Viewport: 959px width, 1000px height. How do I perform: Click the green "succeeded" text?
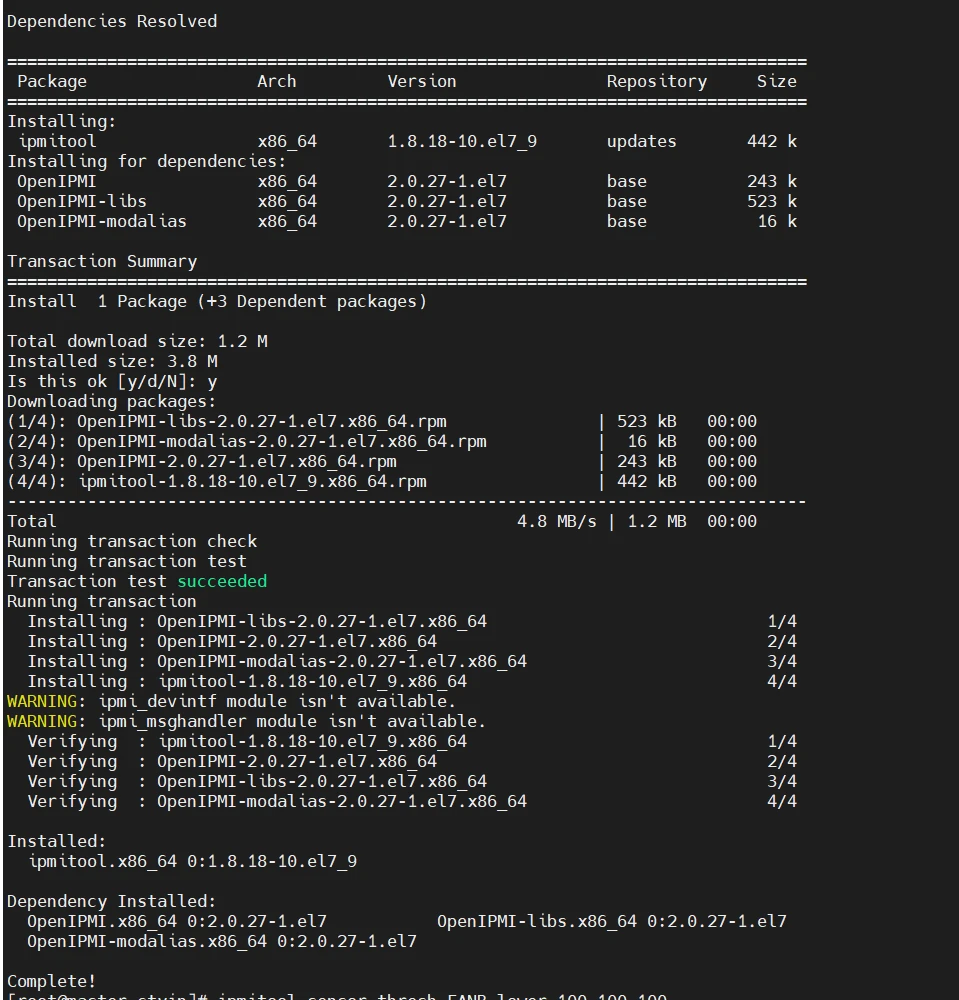click(222, 581)
